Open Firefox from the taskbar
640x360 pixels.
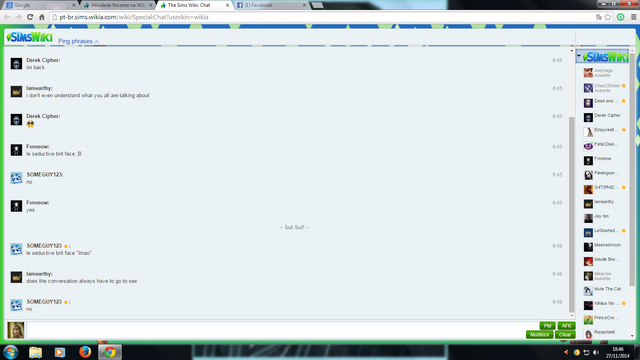pos(85,352)
